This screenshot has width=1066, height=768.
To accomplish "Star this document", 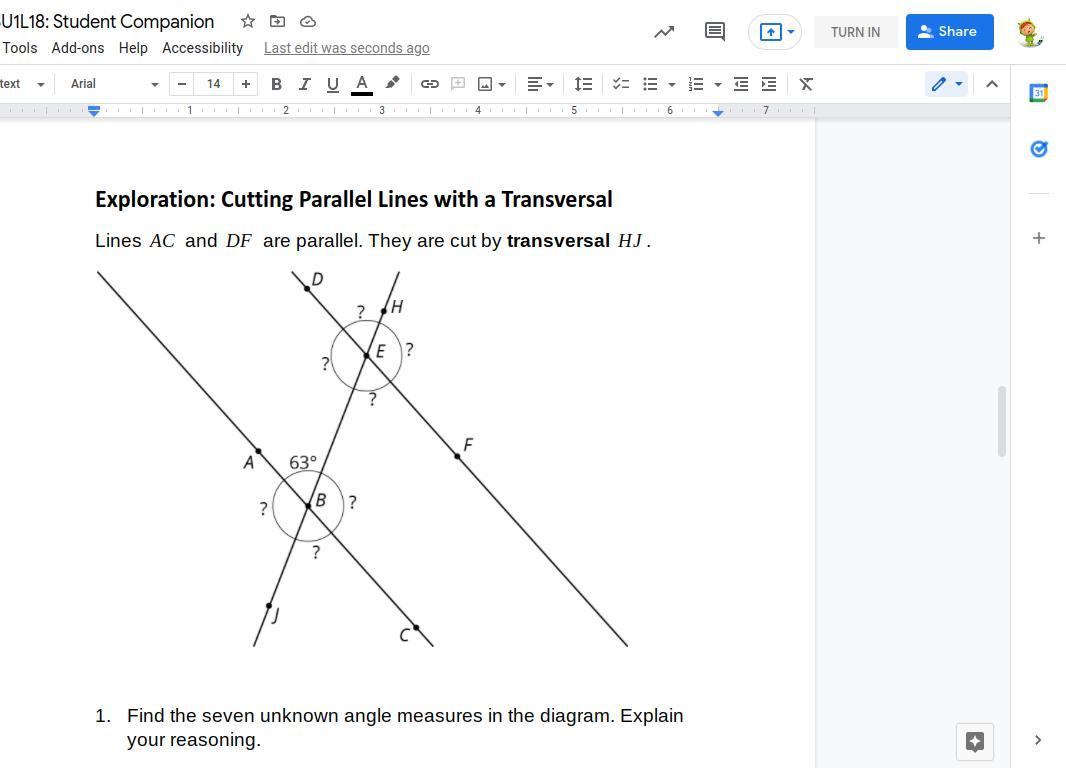I will pyautogui.click(x=248, y=21).
